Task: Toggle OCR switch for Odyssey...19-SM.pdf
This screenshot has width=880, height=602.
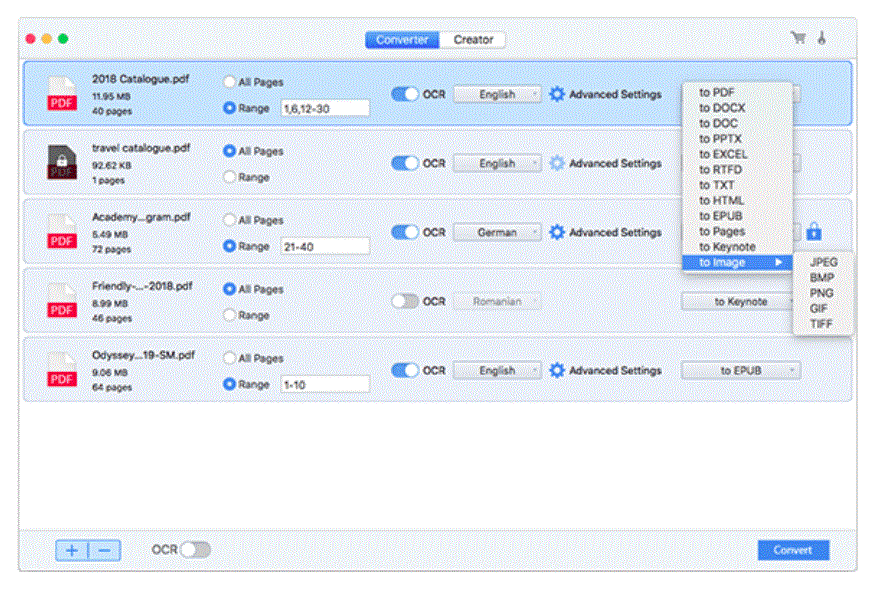Action: click(405, 370)
